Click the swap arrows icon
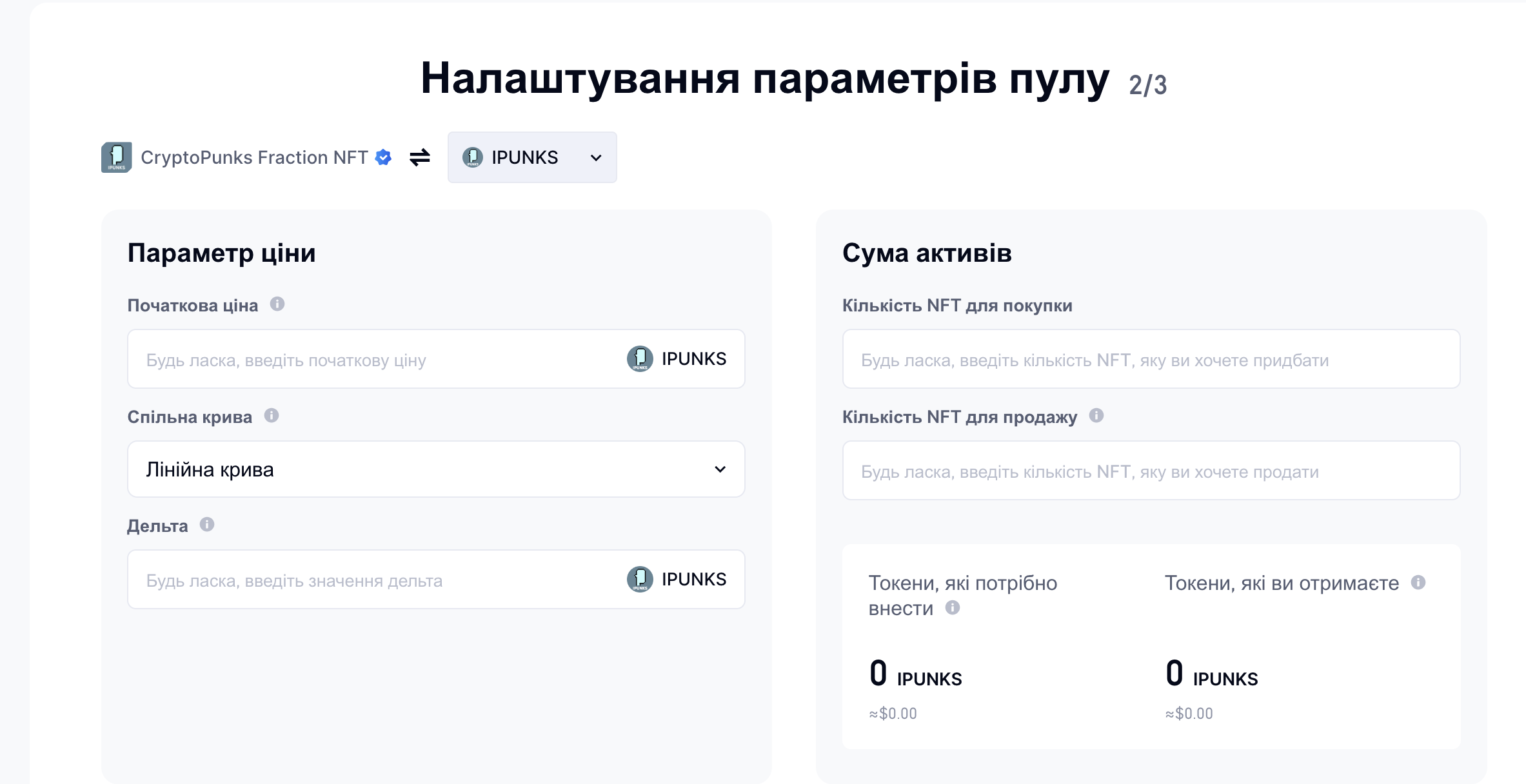 pos(420,157)
